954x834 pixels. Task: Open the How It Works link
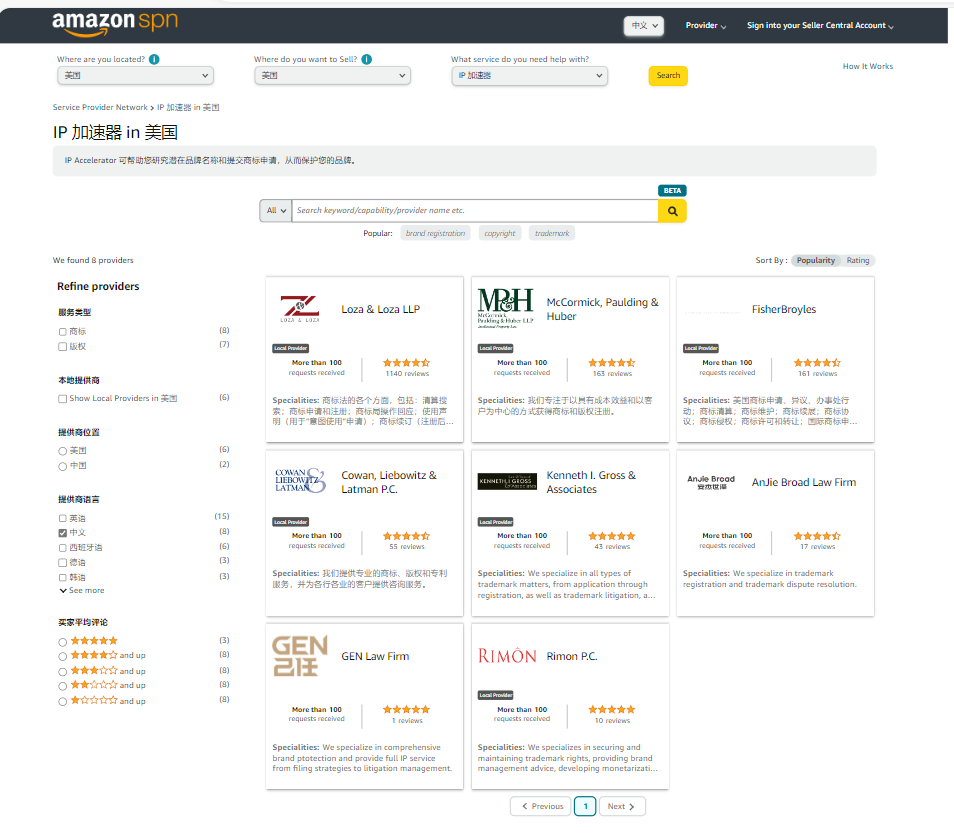click(867, 67)
